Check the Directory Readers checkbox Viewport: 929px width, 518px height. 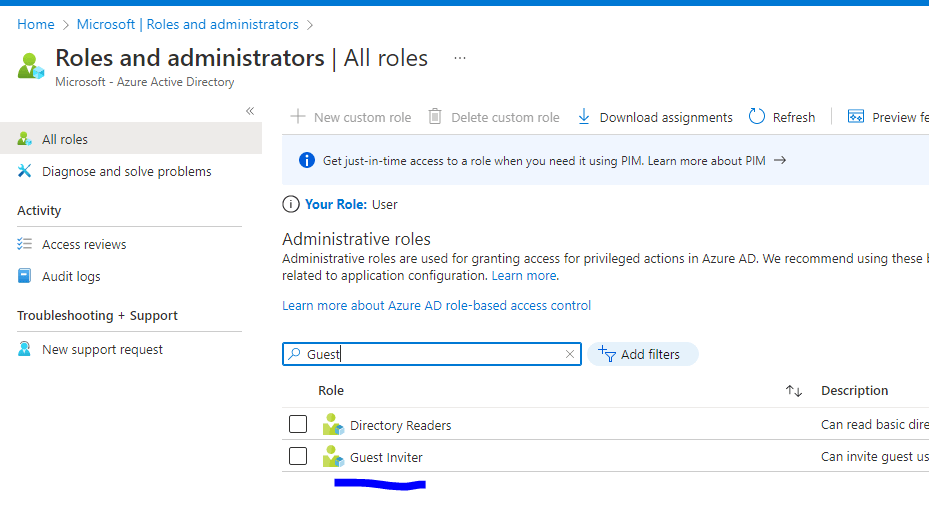point(298,424)
